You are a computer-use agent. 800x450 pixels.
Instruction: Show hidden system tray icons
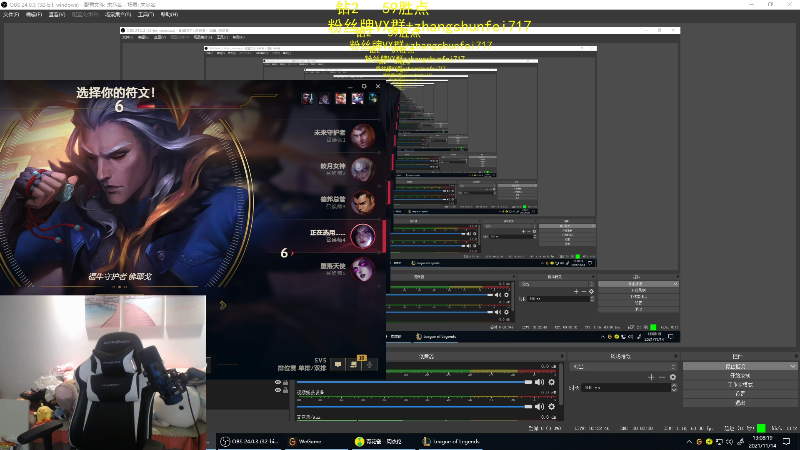689,442
